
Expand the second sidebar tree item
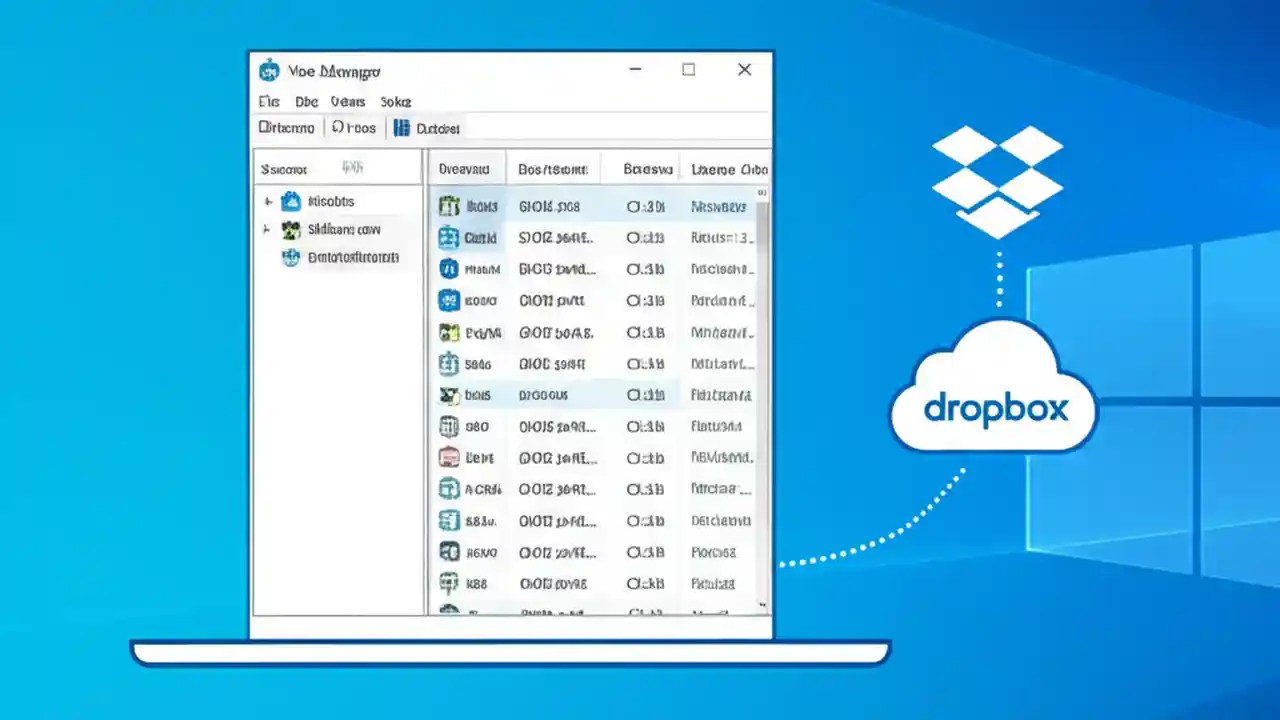tap(268, 229)
